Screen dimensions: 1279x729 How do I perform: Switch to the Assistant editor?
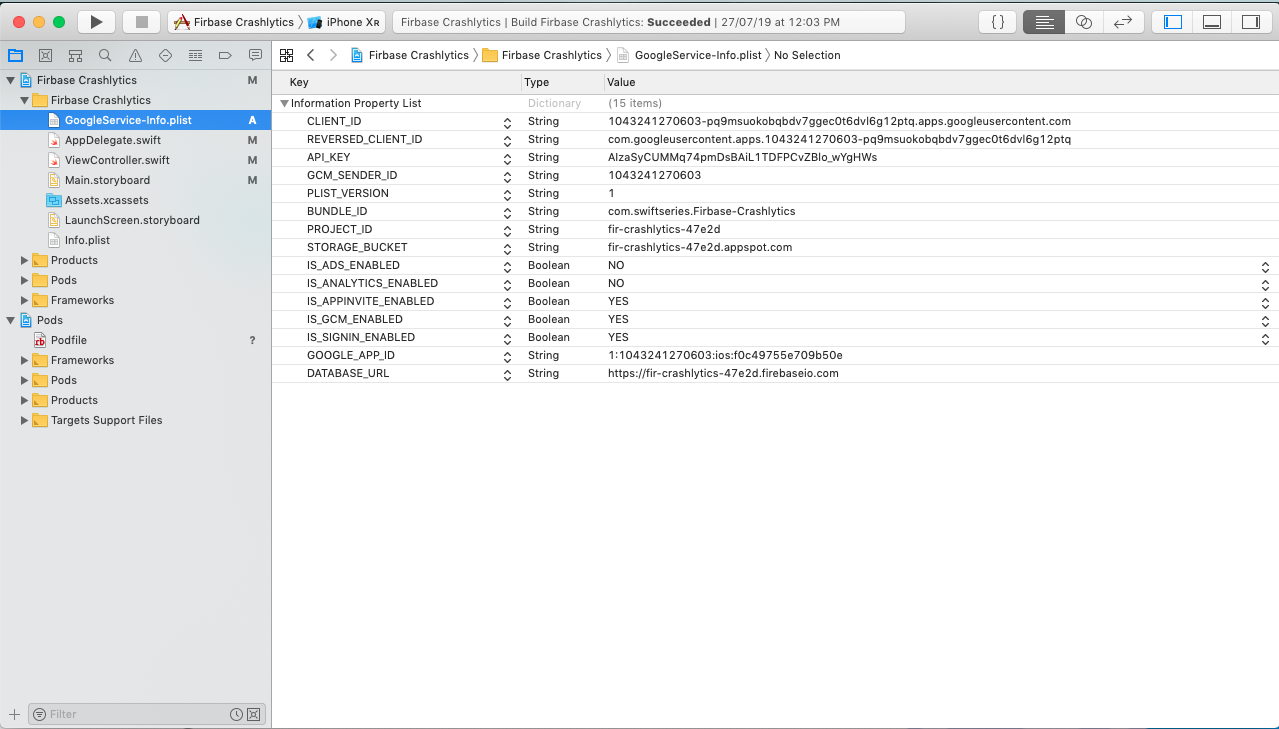point(1084,22)
